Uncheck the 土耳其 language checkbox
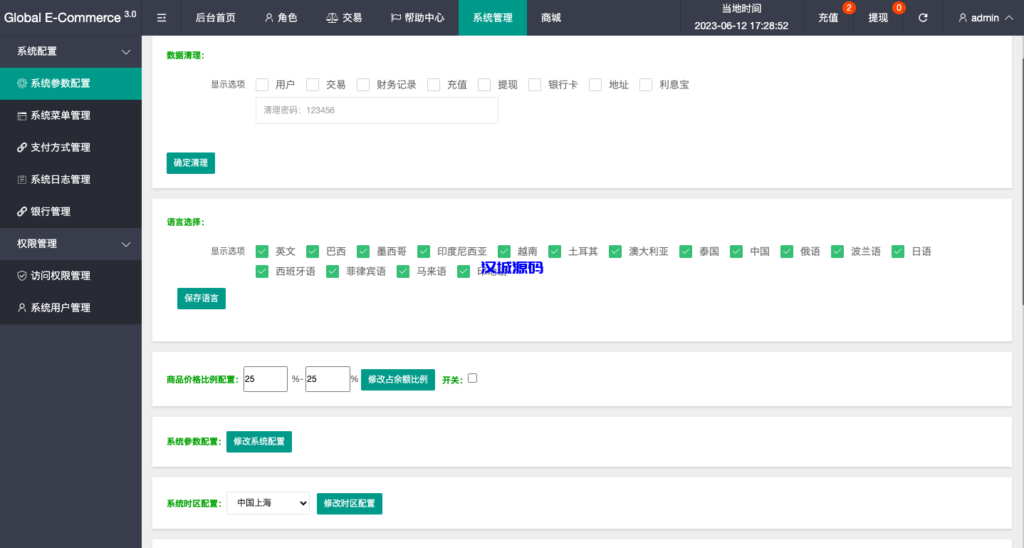1024x548 pixels. coord(554,251)
